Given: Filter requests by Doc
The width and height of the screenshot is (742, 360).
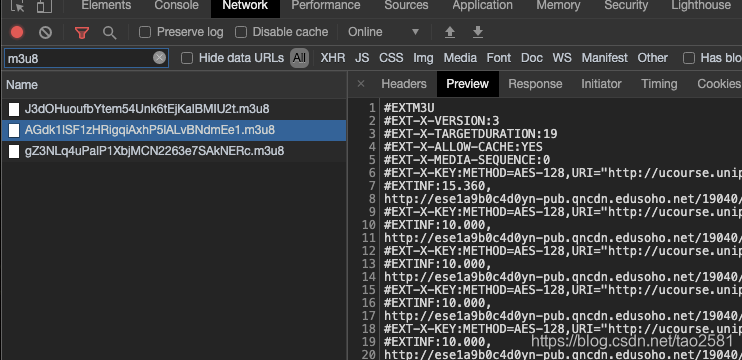Looking at the screenshot, I should (531, 58).
